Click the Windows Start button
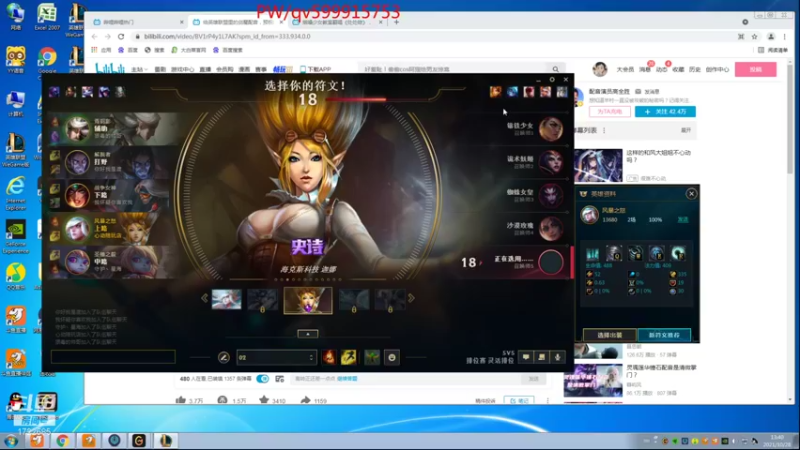Viewport: 800px width, 450px height. tap(11, 440)
